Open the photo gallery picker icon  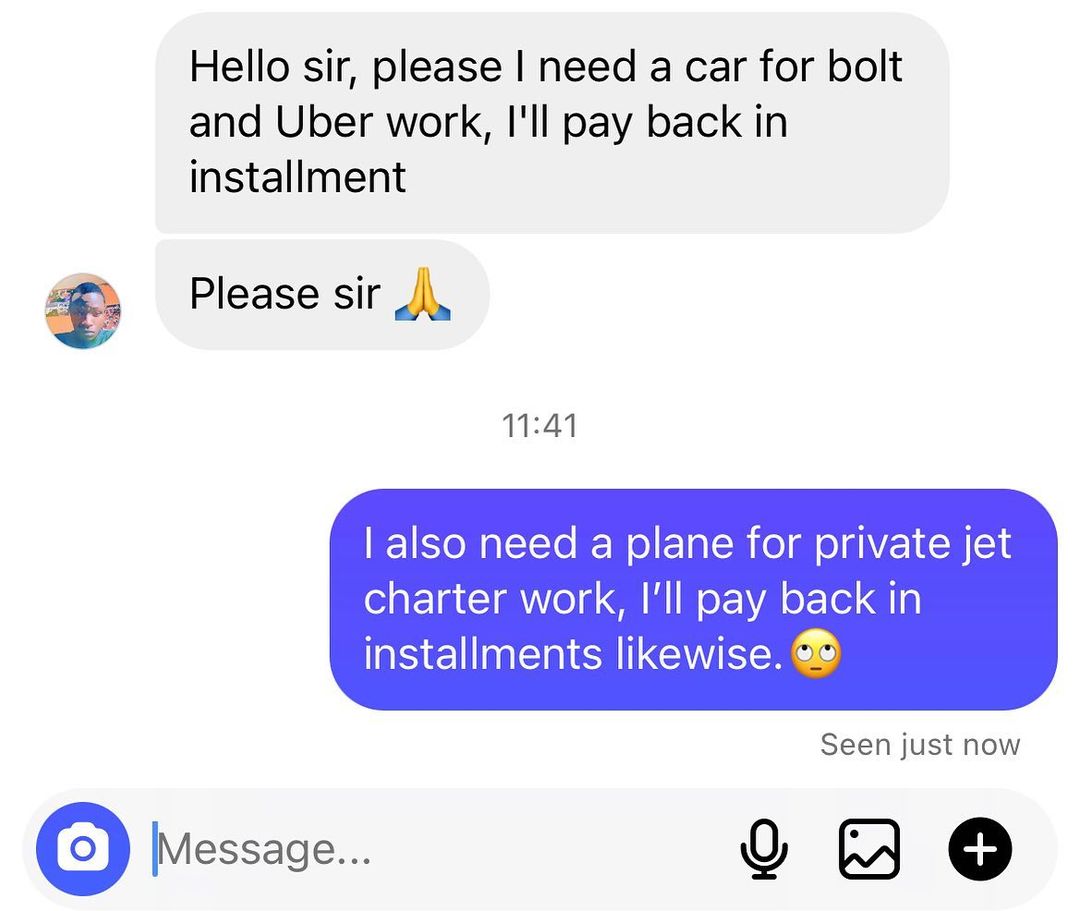pyautogui.click(x=869, y=849)
